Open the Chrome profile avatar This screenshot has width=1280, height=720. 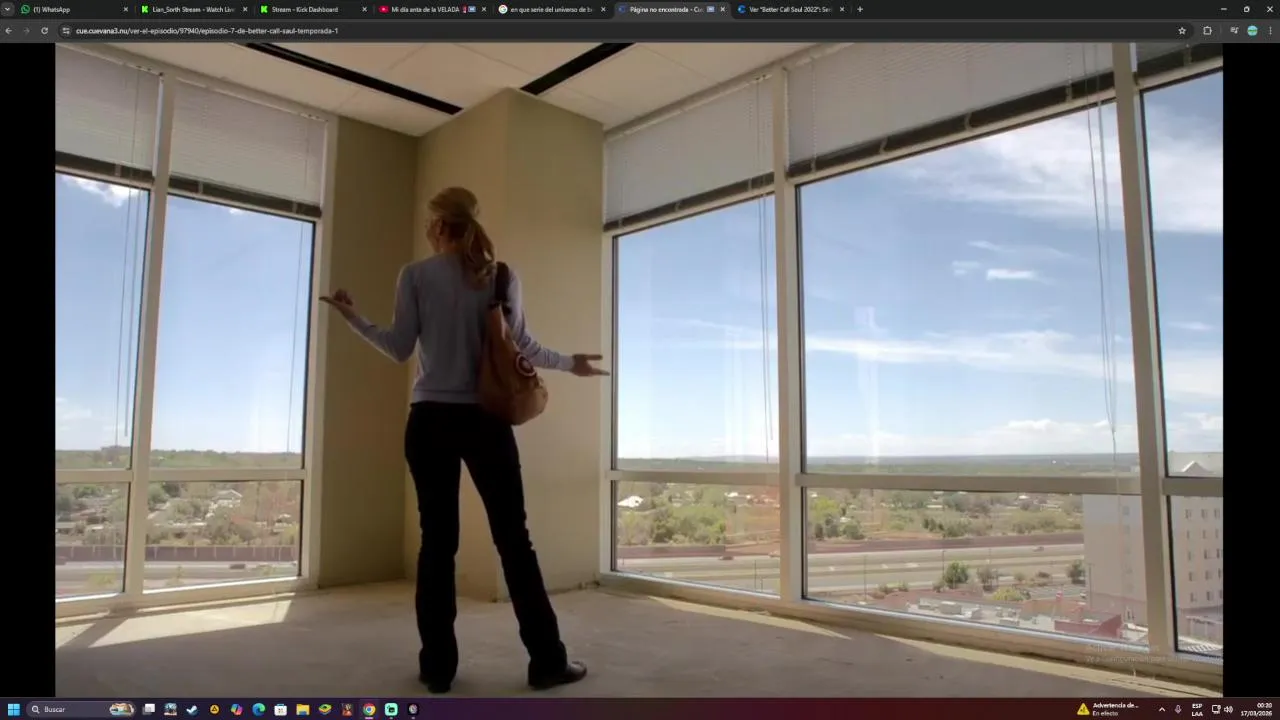pos(1252,31)
